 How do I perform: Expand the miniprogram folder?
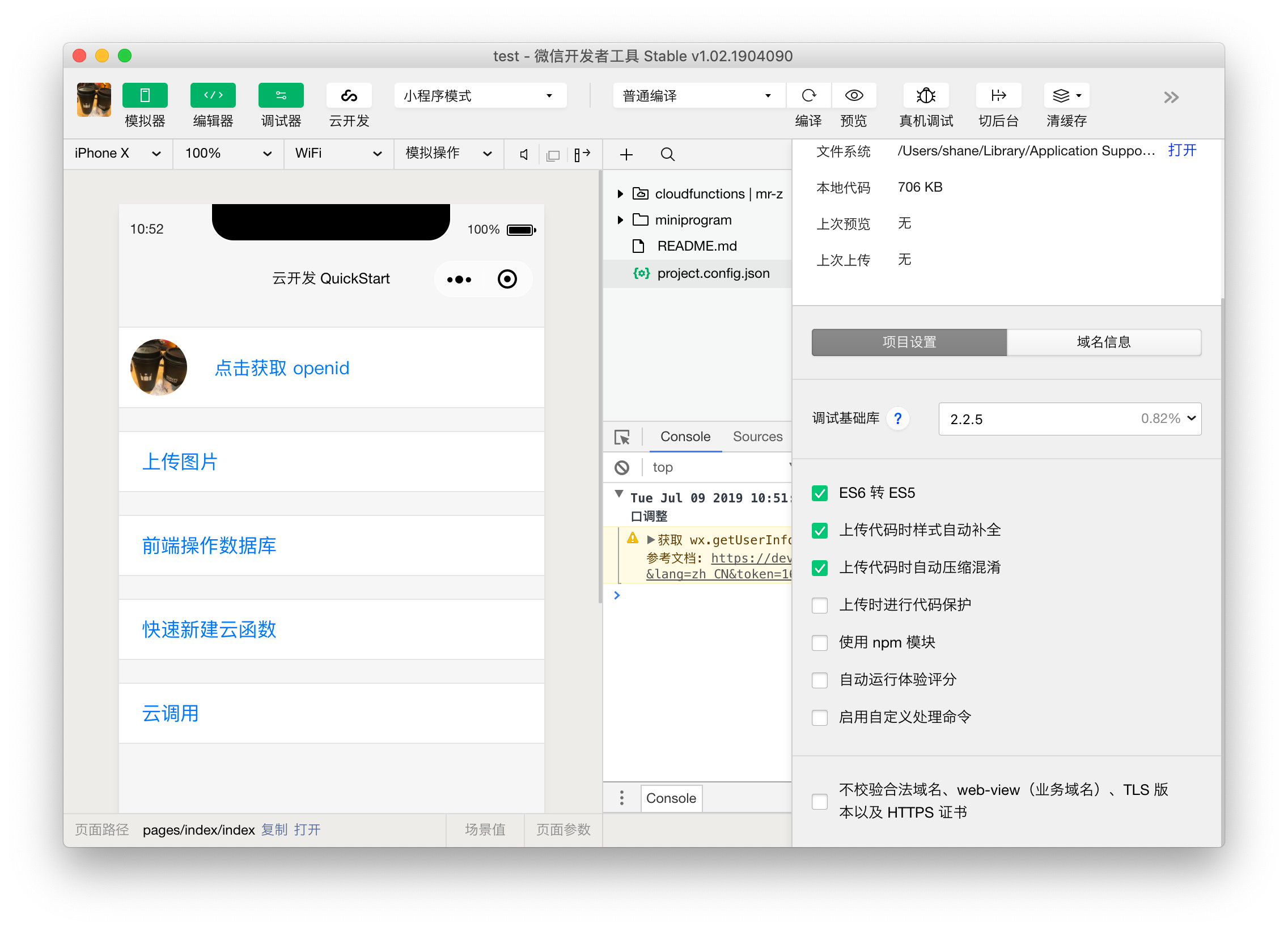click(x=620, y=220)
